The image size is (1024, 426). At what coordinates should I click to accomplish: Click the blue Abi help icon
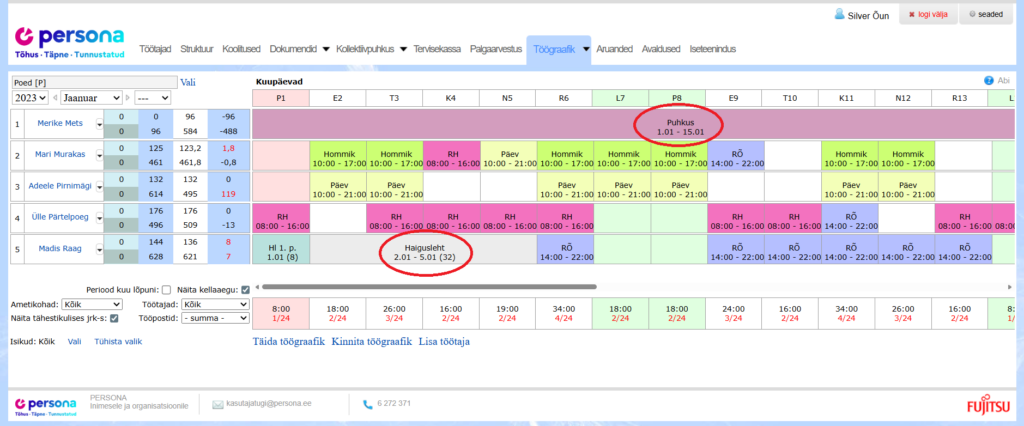988,81
